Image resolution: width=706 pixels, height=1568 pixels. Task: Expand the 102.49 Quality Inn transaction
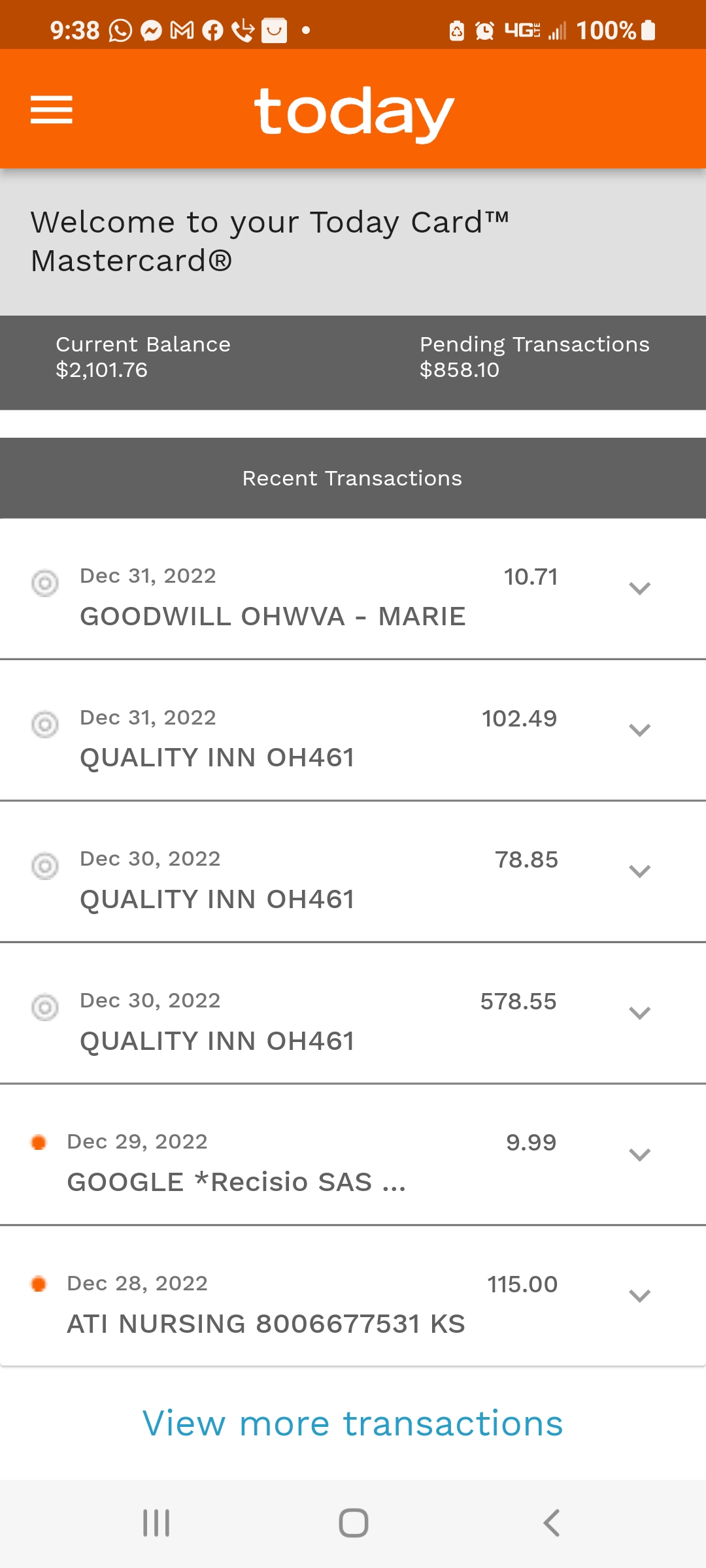click(639, 730)
